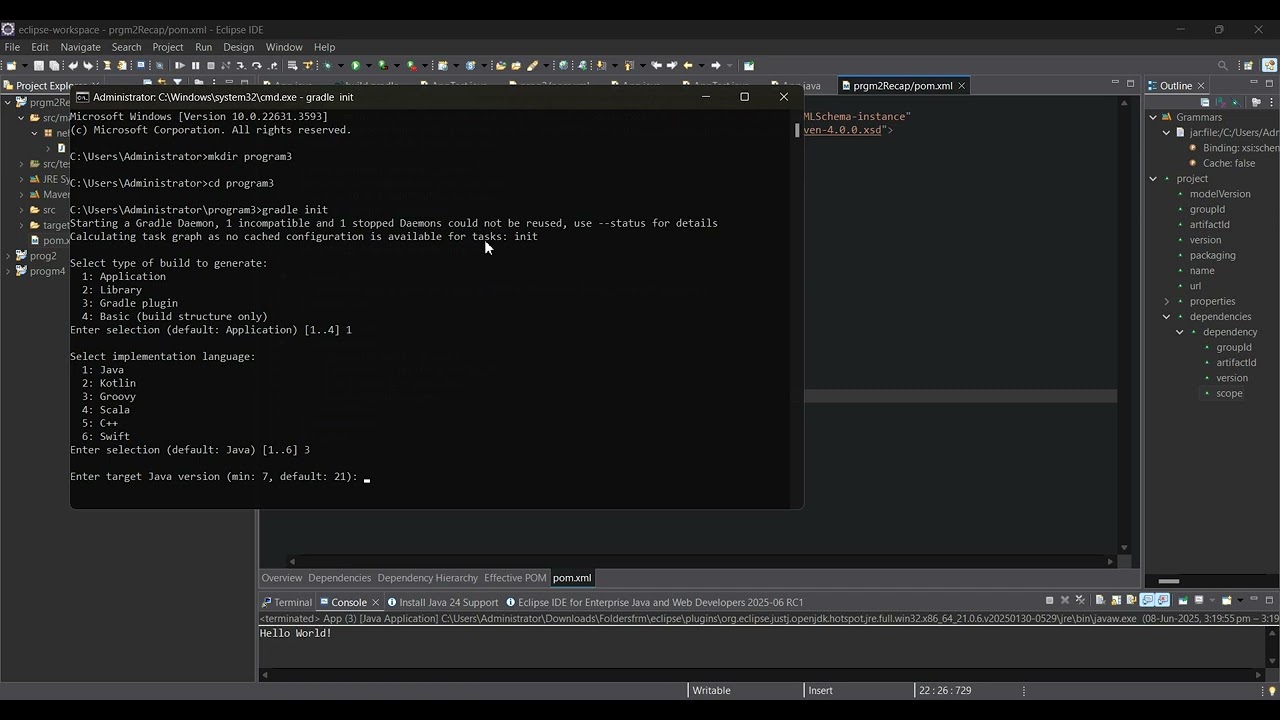
Task: Click the Remove Launch X icon in Console
Action: point(1065,600)
